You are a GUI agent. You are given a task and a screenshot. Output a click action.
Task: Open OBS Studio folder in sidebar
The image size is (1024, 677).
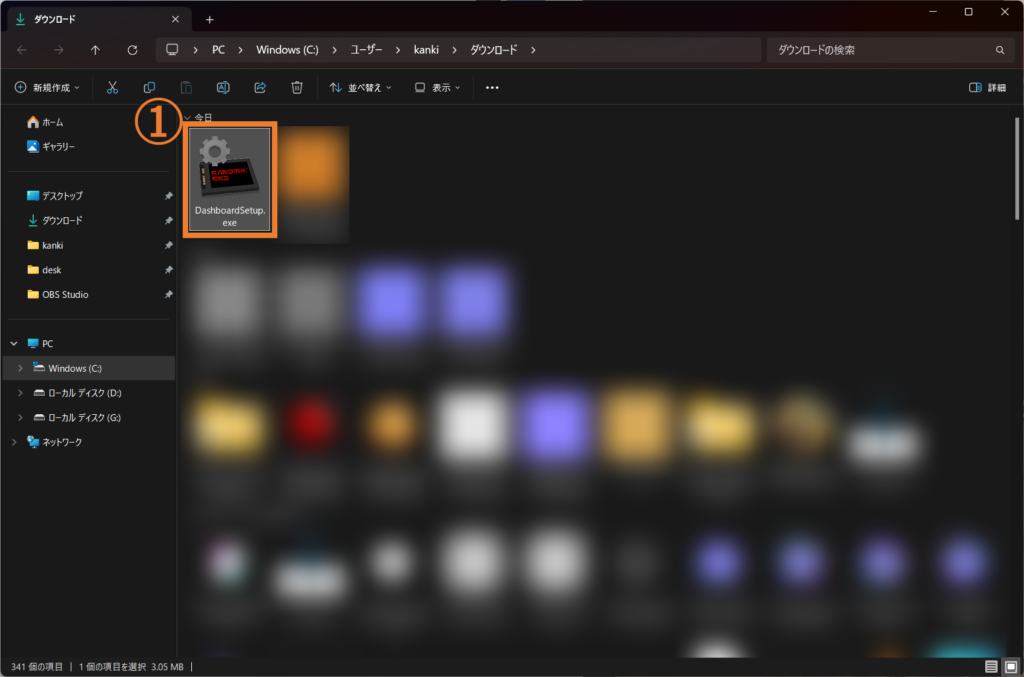pos(65,295)
